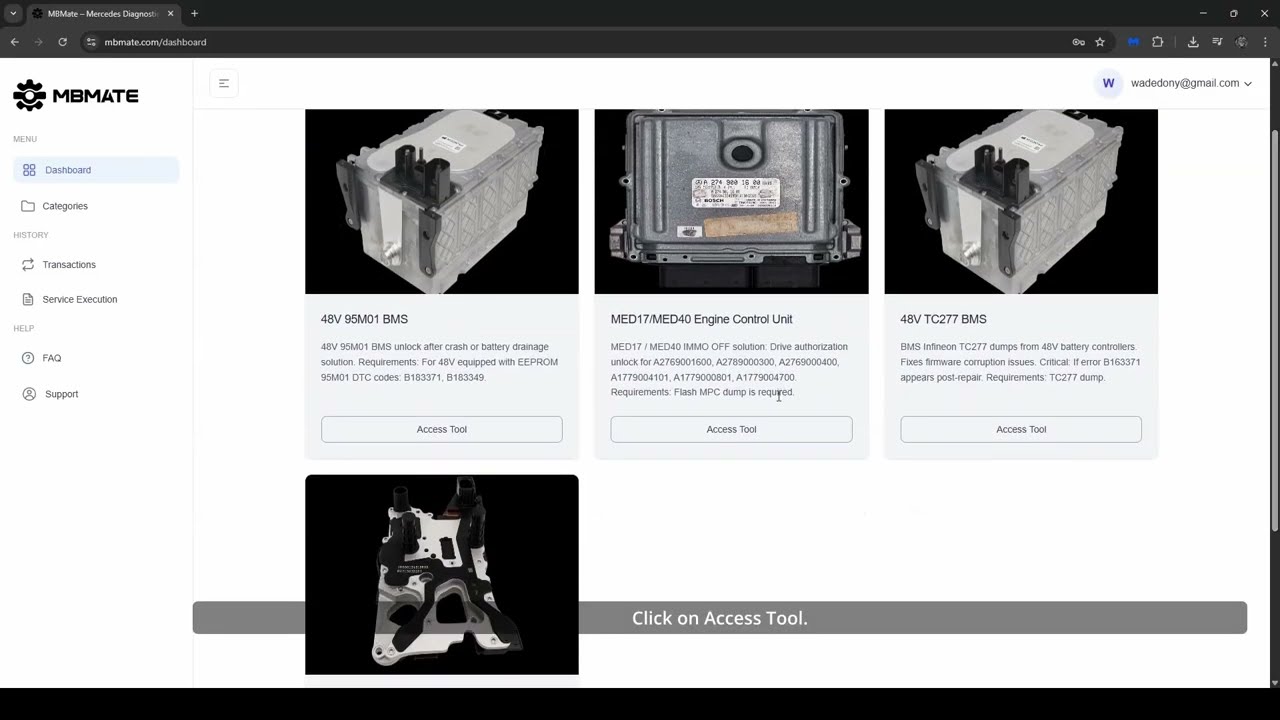Open the browser extensions puzzle icon

click(1157, 42)
